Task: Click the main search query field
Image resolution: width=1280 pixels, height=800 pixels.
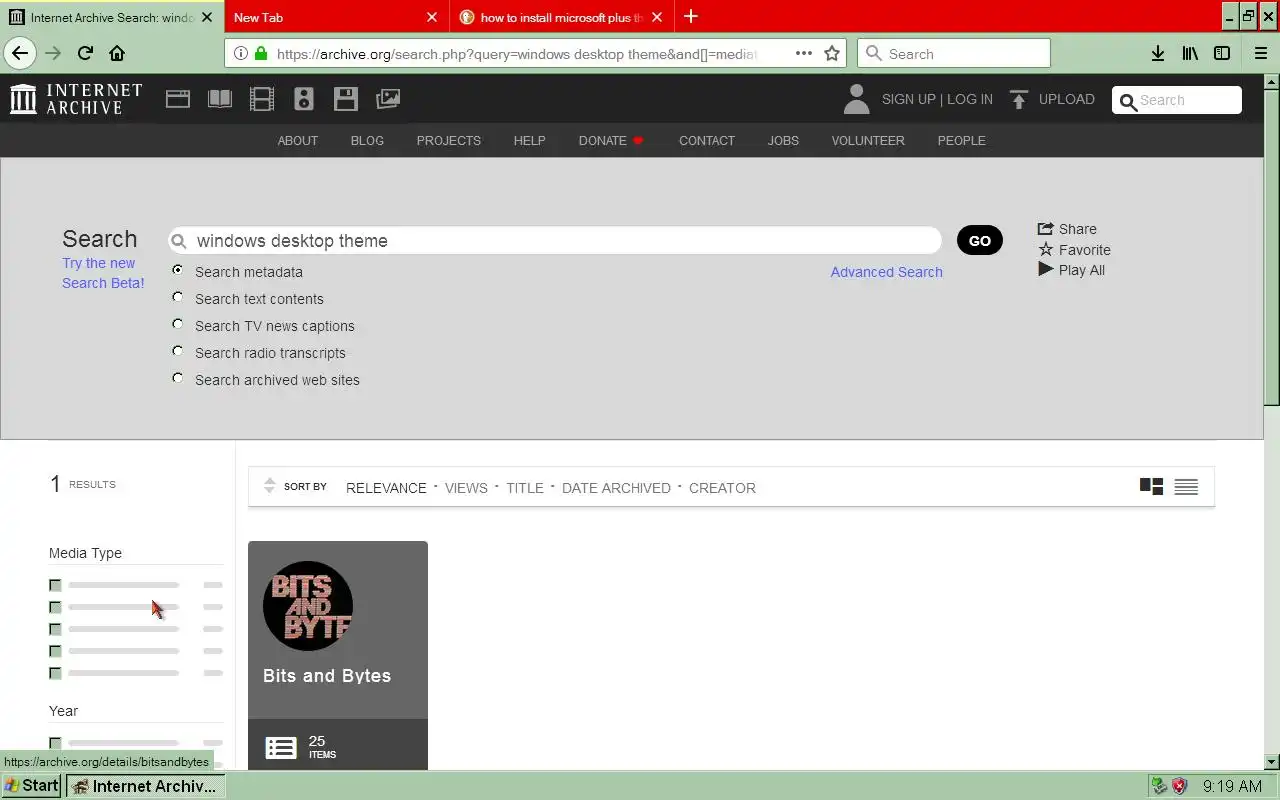Action: tap(555, 241)
